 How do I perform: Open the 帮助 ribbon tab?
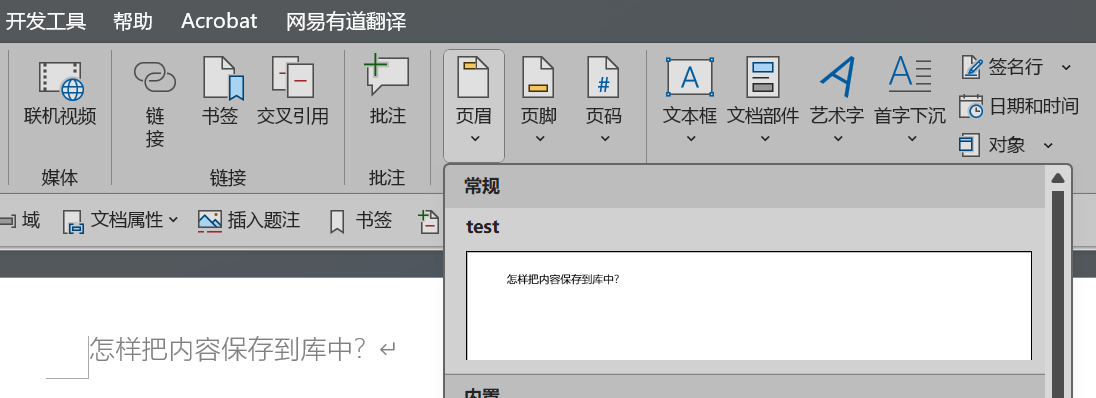coord(133,21)
